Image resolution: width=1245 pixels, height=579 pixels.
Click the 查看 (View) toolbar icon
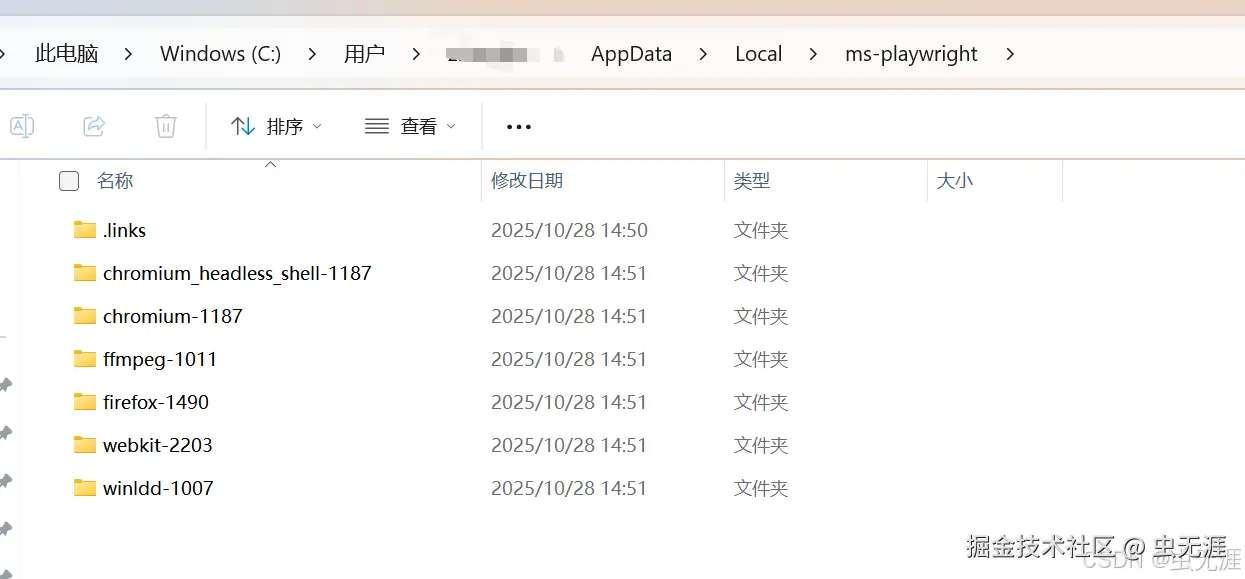tap(376, 125)
